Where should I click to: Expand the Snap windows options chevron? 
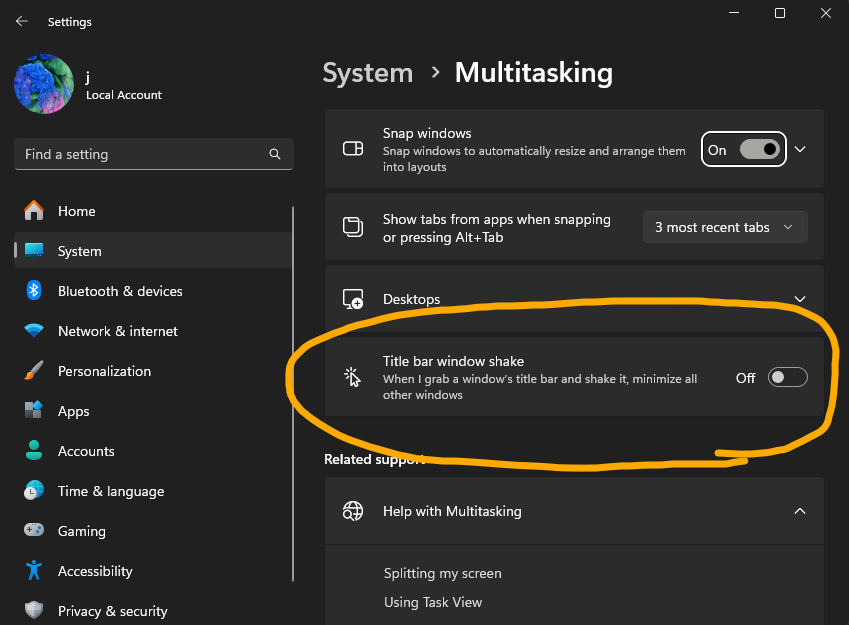[800, 149]
